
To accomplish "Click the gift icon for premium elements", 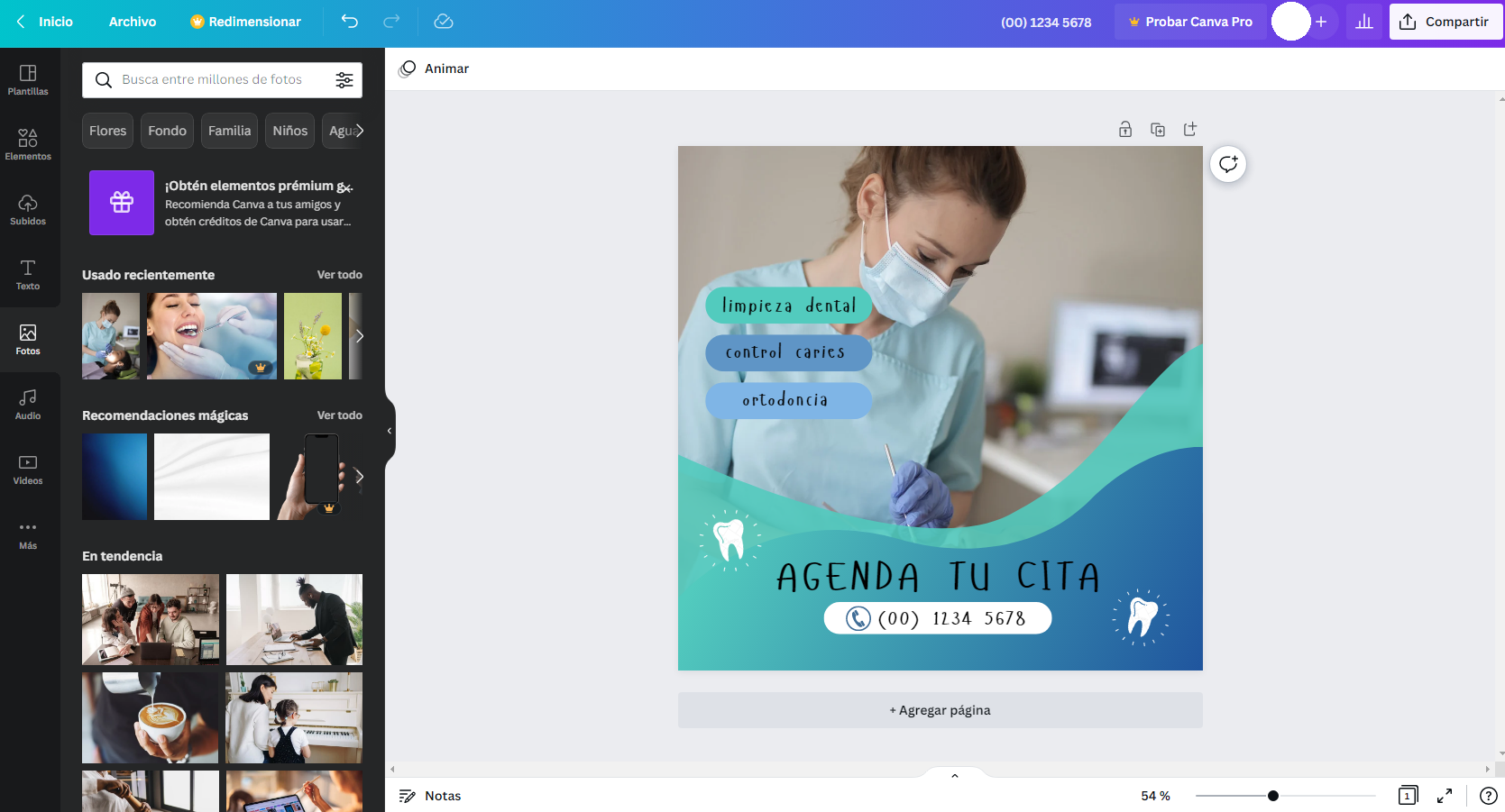I will point(122,203).
